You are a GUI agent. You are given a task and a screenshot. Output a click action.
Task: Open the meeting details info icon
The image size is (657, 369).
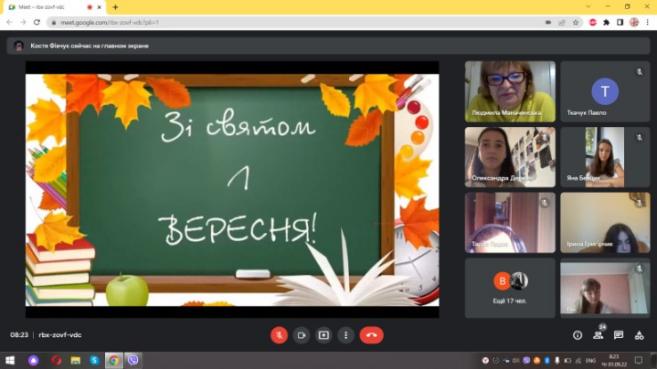click(x=577, y=335)
